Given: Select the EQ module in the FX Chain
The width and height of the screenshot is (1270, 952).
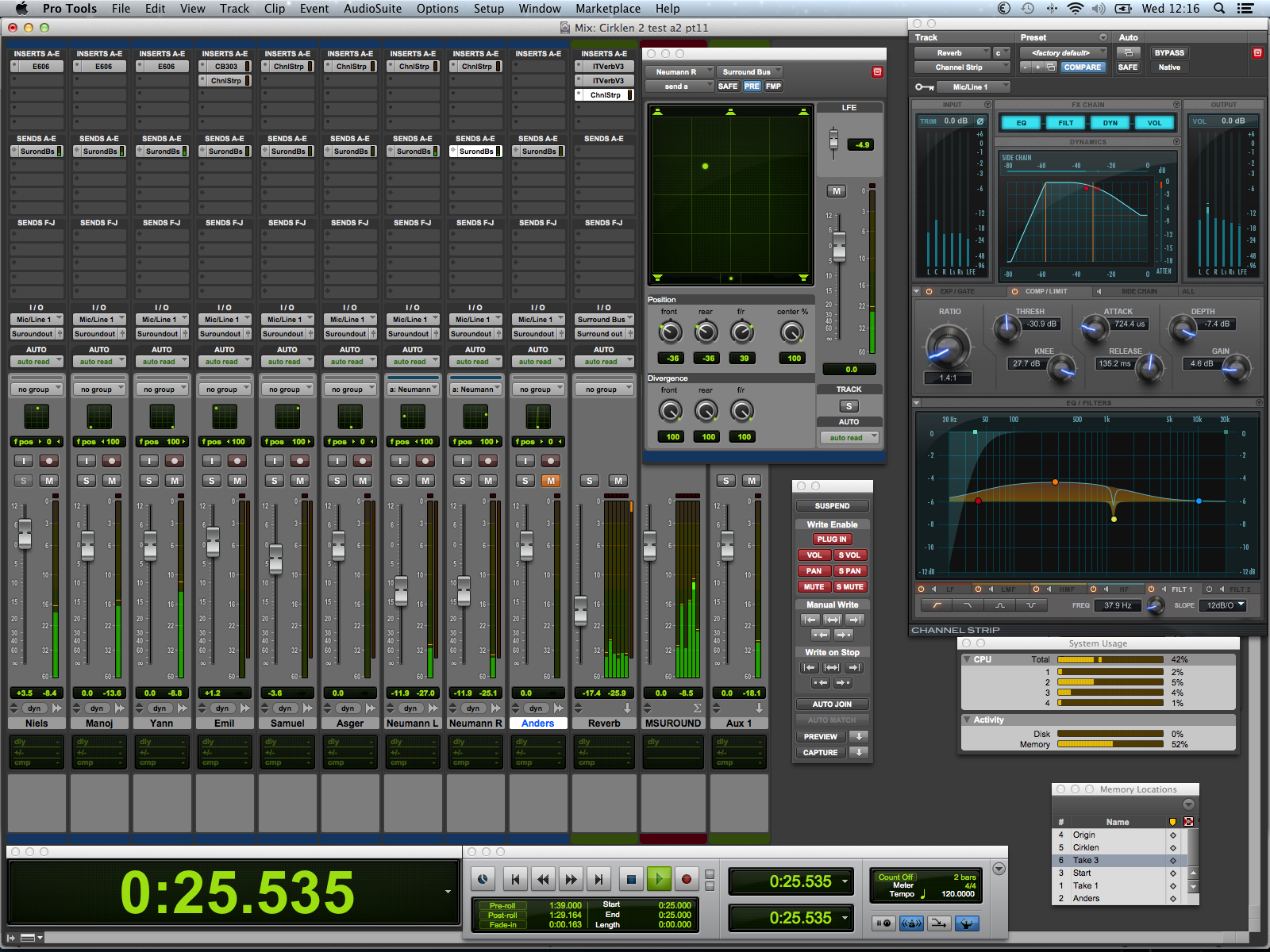Looking at the screenshot, I should coord(1021,122).
